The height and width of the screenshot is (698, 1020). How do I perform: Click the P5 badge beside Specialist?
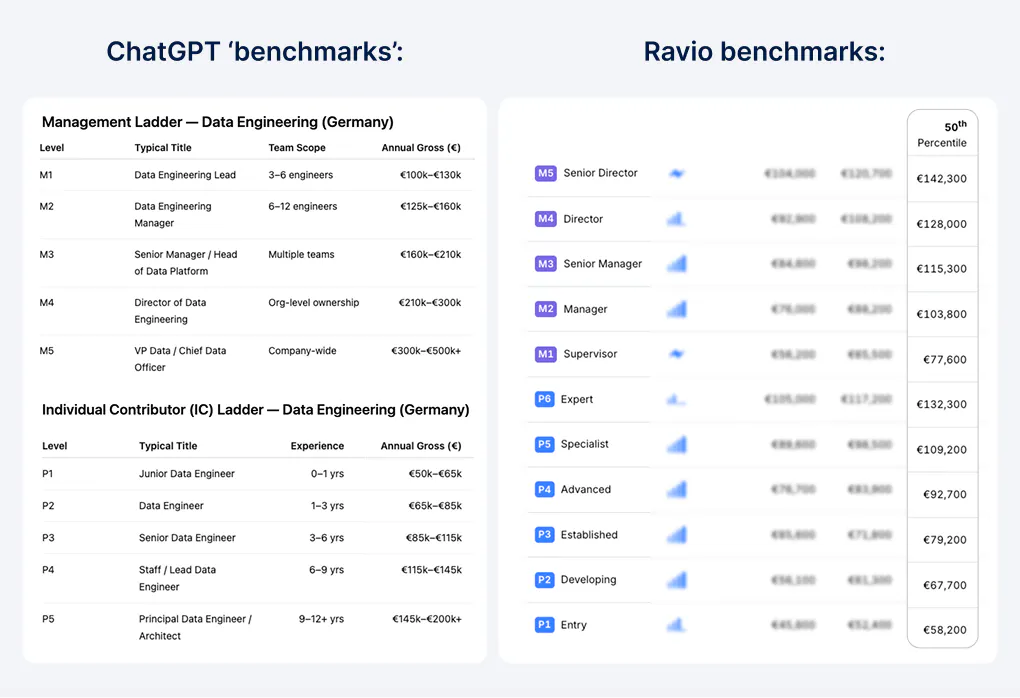pyautogui.click(x=544, y=444)
